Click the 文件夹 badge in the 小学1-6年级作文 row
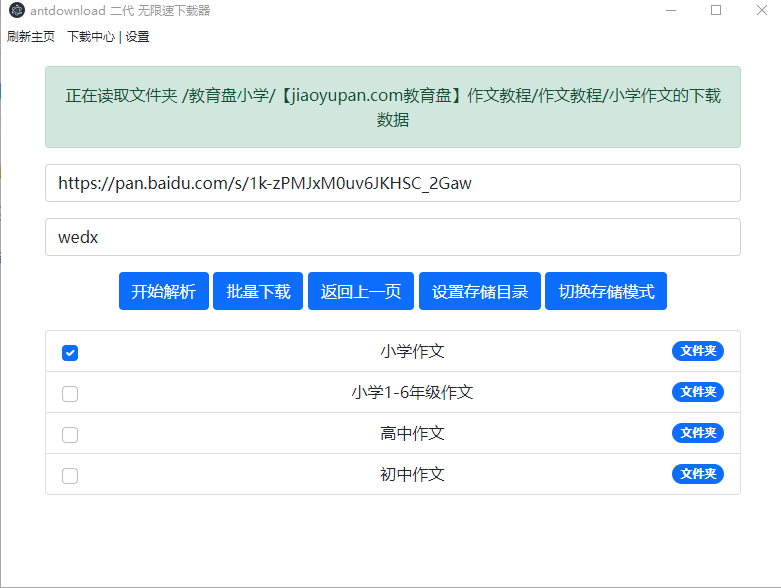This screenshot has height=588, width=781. (698, 392)
